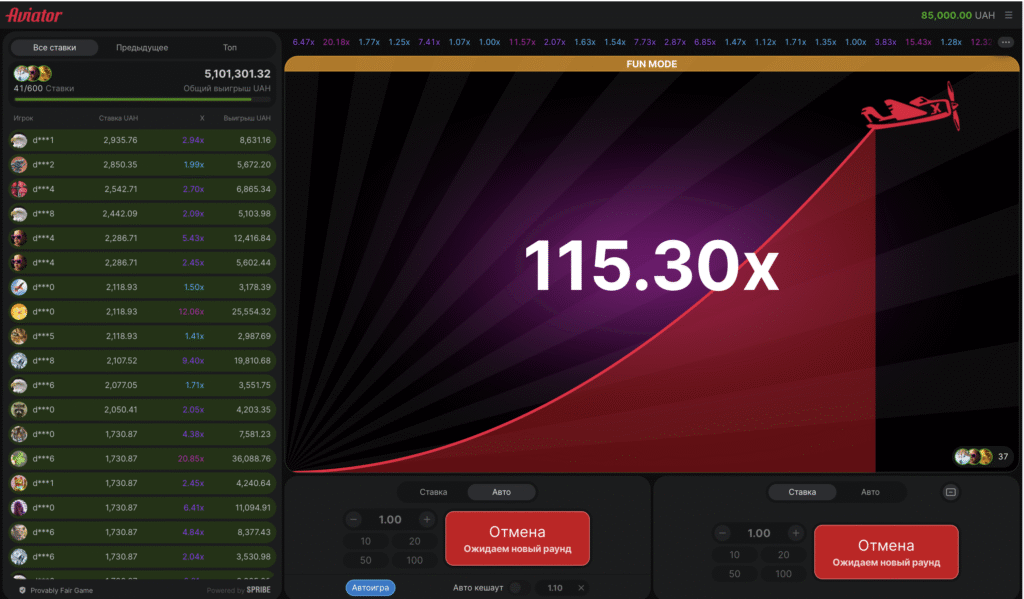Open the Топ tab
Image resolution: width=1024 pixels, height=599 pixels.
click(x=230, y=47)
